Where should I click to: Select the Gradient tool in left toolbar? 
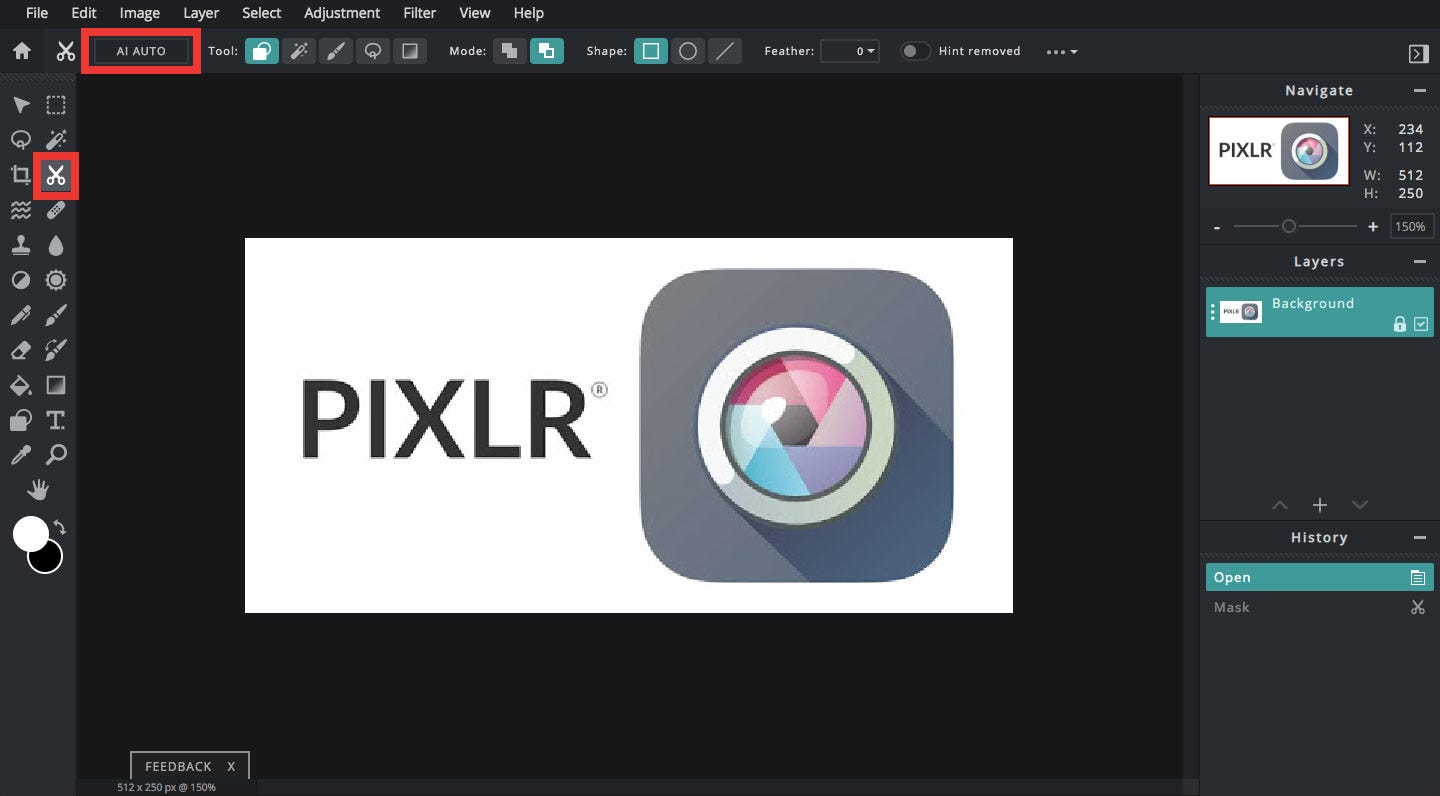tap(56, 385)
